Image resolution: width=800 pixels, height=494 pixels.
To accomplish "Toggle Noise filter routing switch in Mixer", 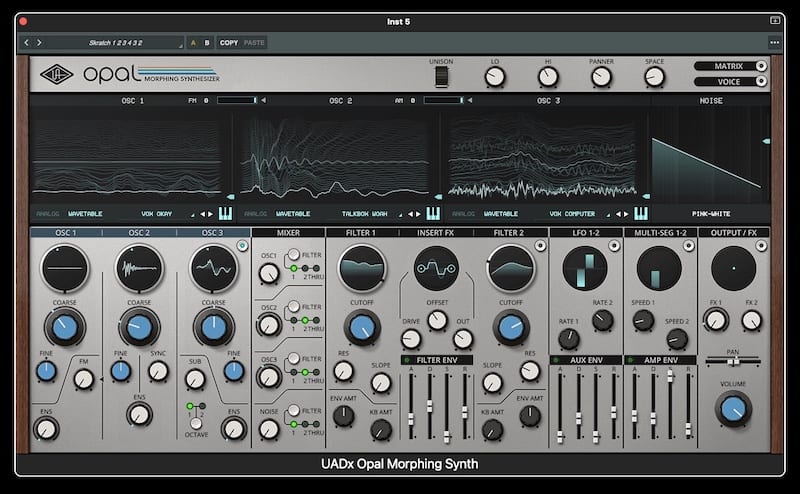I will click(x=294, y=410).
